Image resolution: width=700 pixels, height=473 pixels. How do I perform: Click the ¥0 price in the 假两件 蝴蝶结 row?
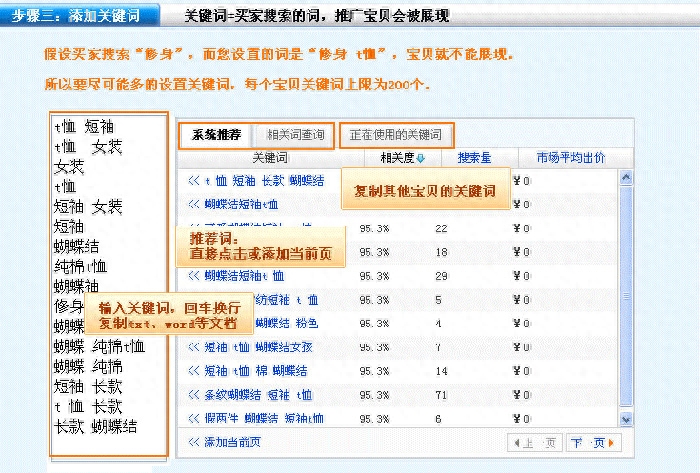tap(521, 419)
